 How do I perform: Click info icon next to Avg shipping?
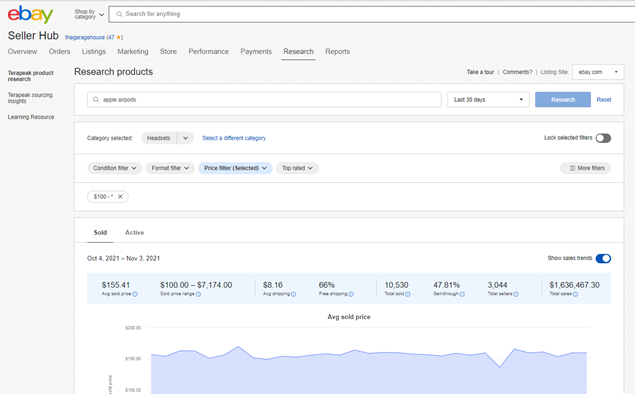(x=293, y=294)
